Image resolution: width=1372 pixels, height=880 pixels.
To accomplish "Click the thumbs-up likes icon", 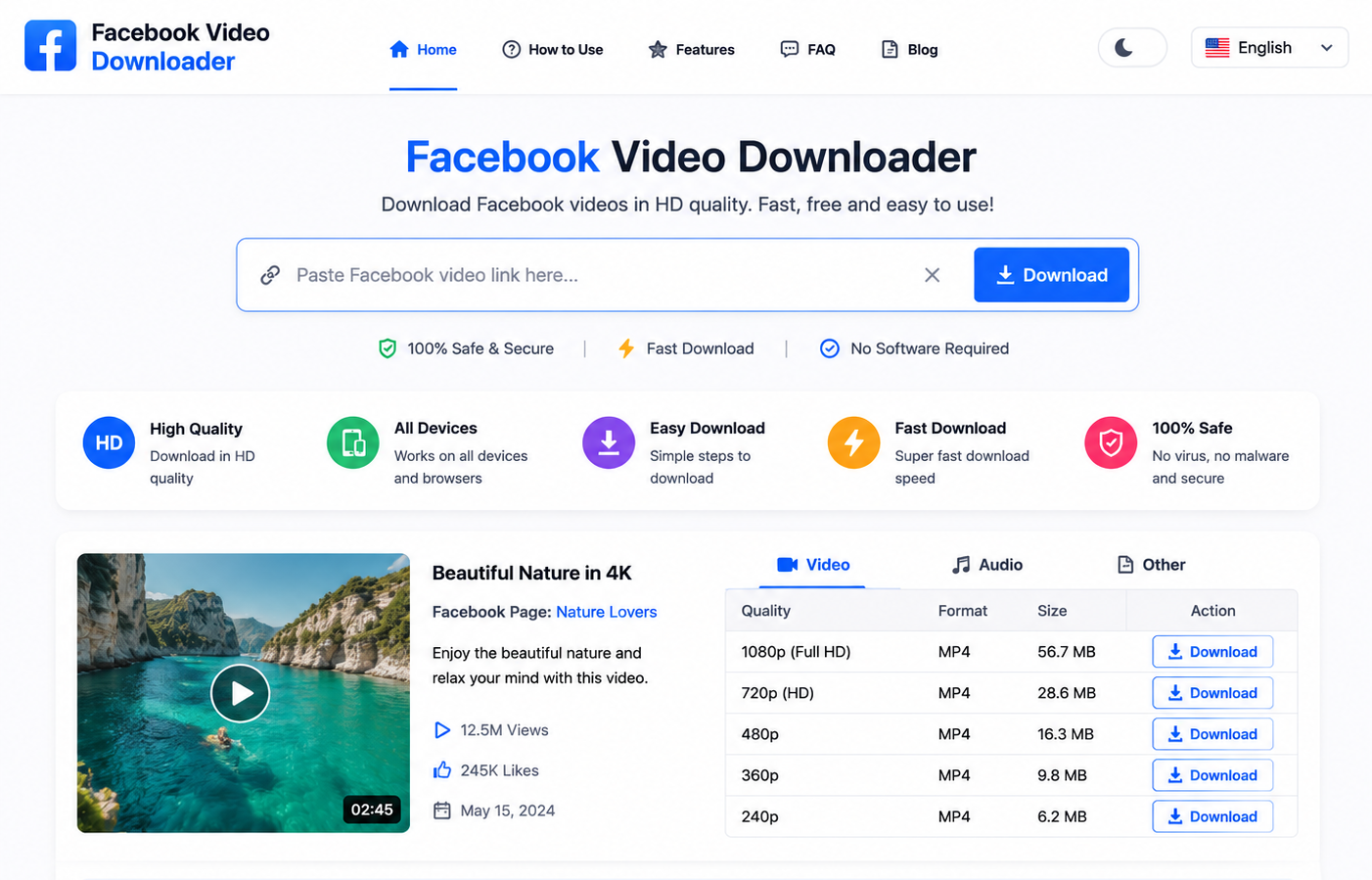I will tap(441, 770).
